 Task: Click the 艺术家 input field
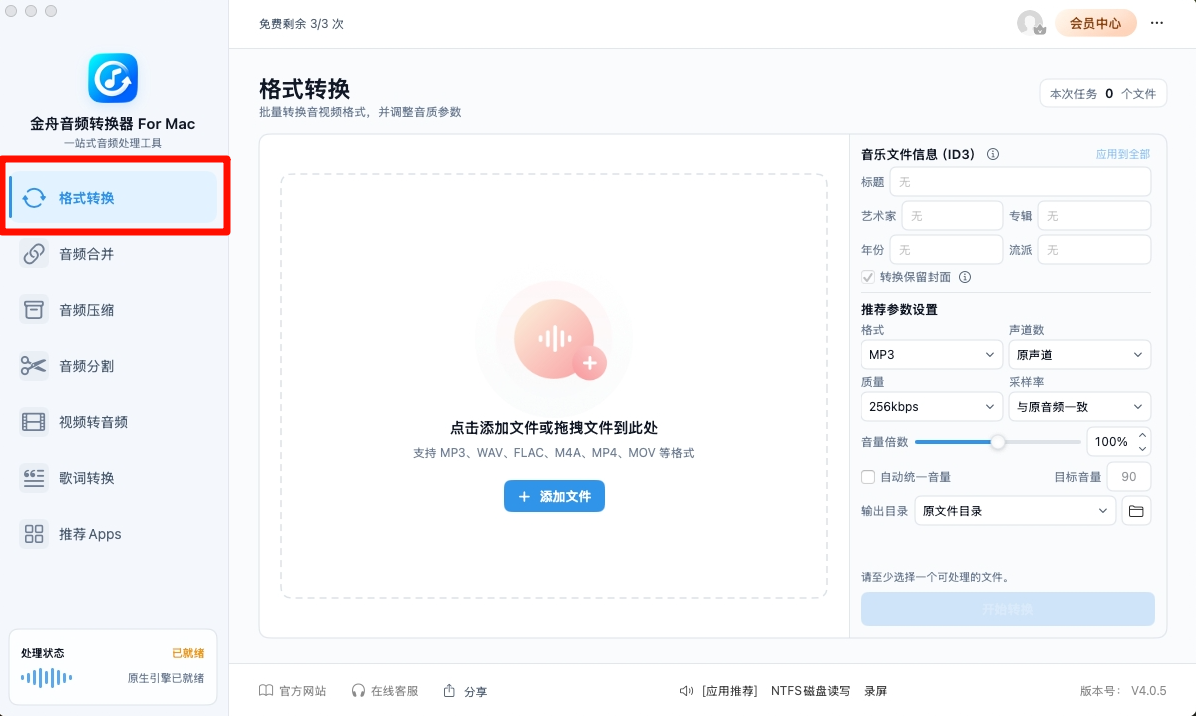[952, 216]
